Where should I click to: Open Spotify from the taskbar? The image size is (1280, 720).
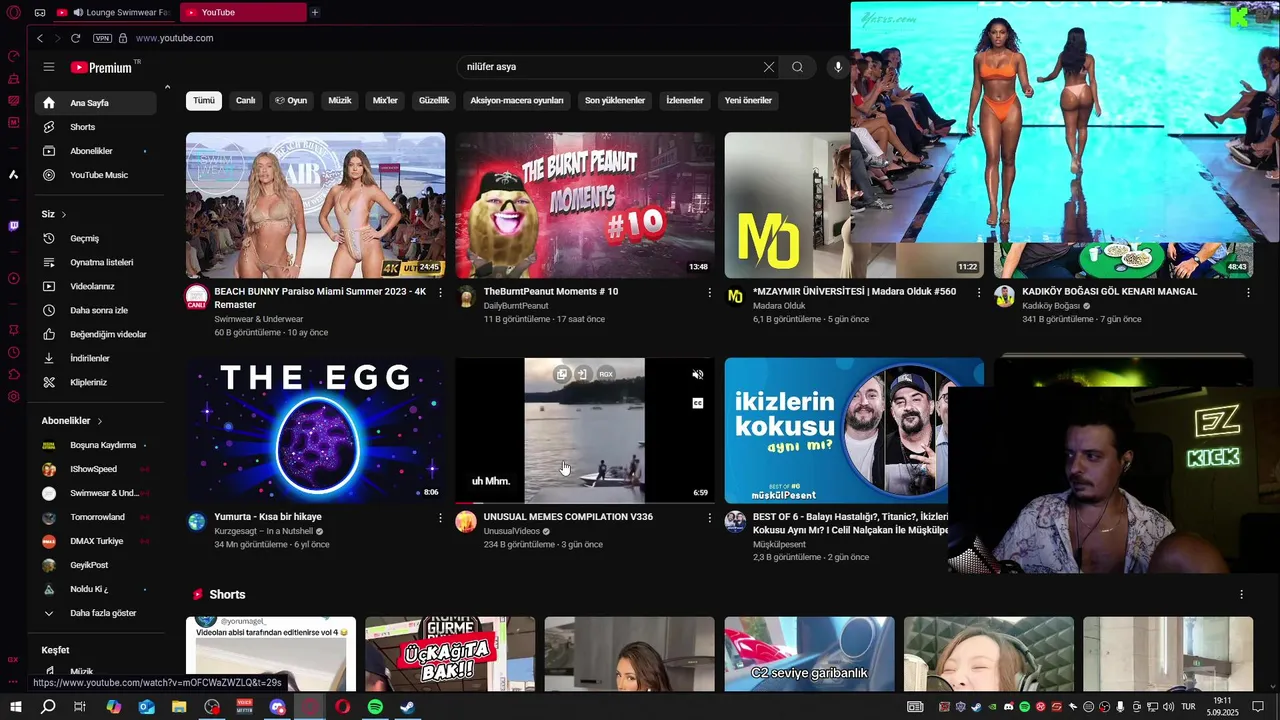click(x=375, y=707)
